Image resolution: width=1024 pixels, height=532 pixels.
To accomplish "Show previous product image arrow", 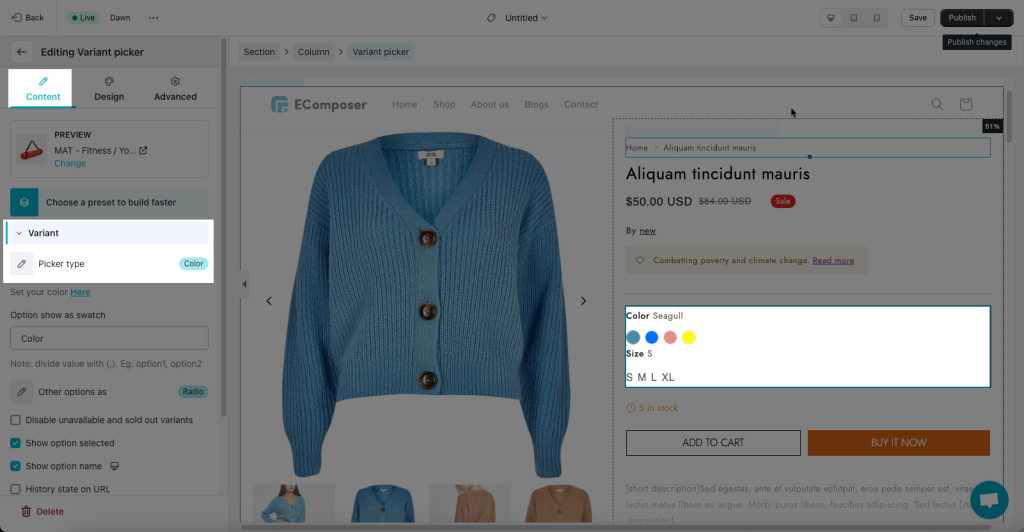I will click(269, 301).
